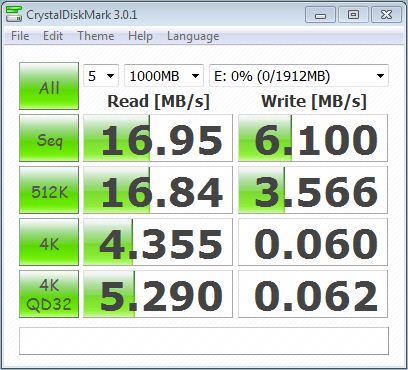
Task: Open the Help menu
Action: click(x=140, y=36)
